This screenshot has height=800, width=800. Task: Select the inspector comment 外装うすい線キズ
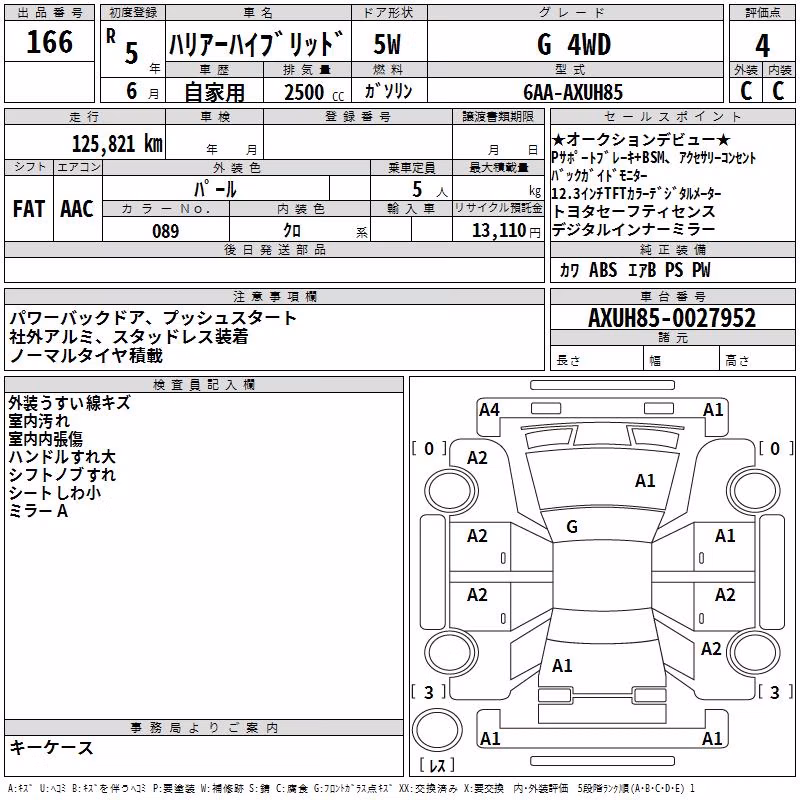[69, 403]
